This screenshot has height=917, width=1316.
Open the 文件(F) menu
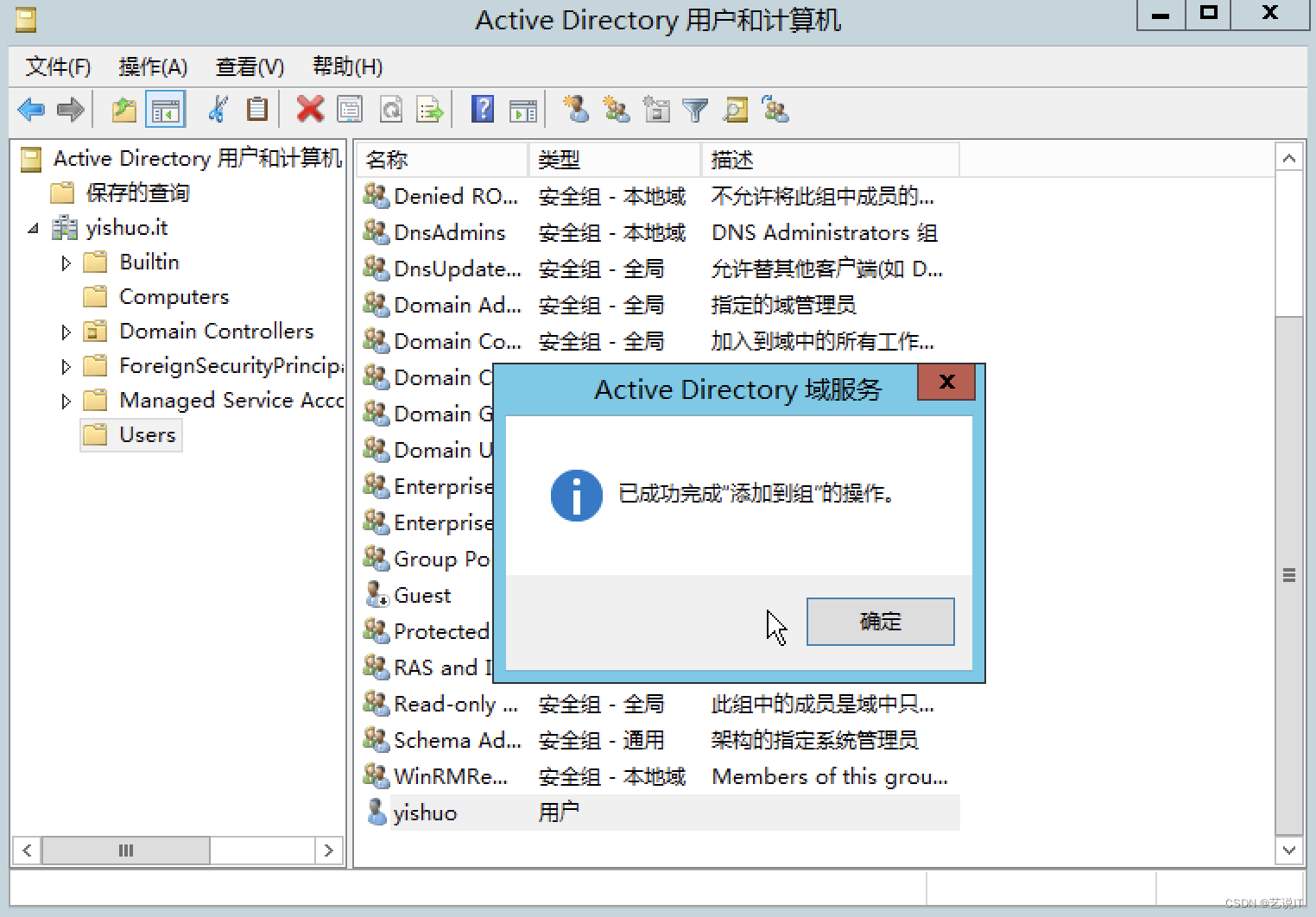tap(58, 66)
